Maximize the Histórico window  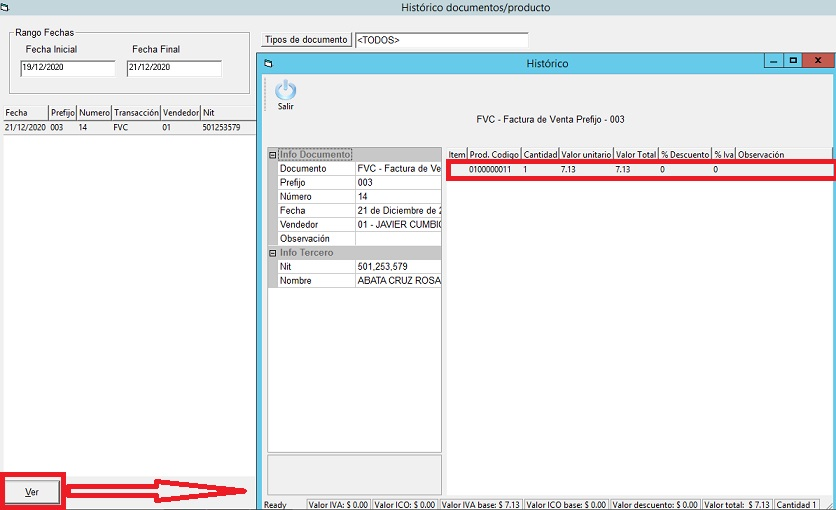pos(793,61)
